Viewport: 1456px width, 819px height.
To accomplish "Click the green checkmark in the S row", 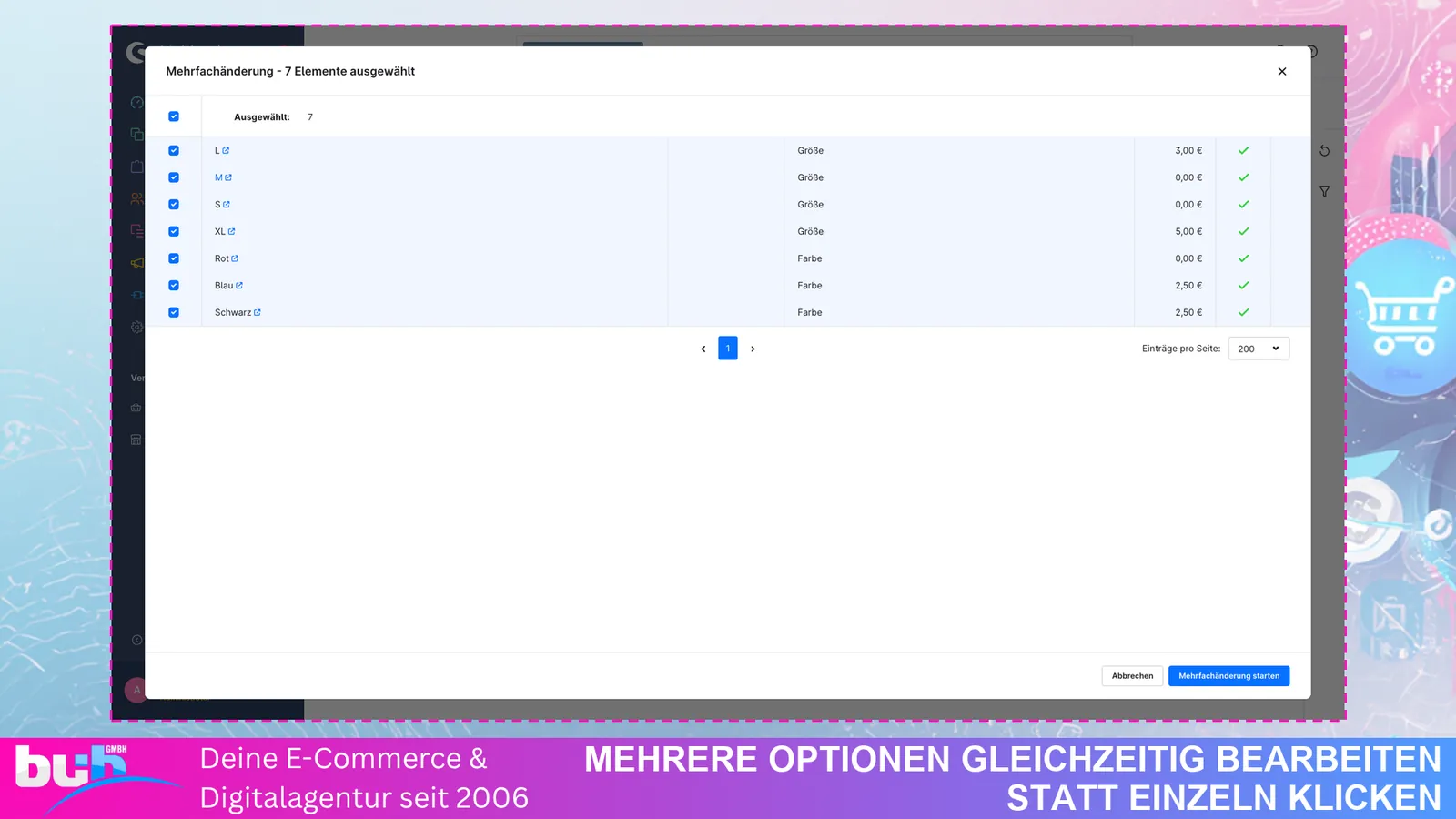I will 1243,205.
